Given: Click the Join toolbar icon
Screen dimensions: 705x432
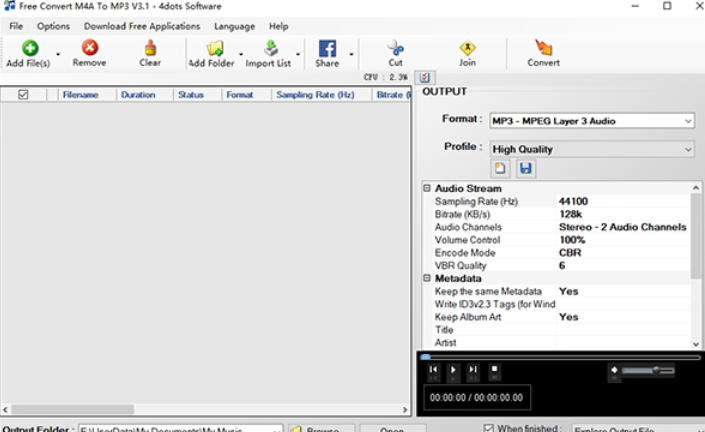Looking at the screenshot, I should pyautogui.click(x=467, y=48).
